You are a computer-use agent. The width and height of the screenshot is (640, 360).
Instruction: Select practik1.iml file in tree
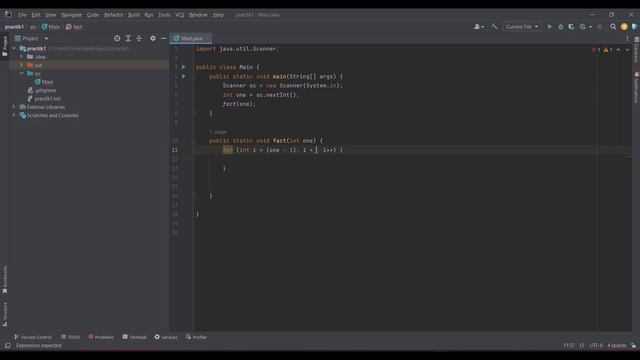44,99
